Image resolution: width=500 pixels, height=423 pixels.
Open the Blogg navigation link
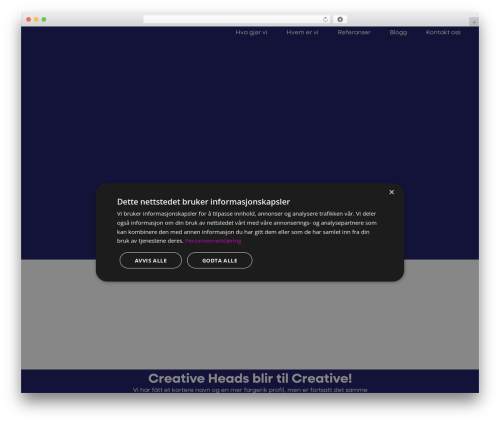click(398, 32)
